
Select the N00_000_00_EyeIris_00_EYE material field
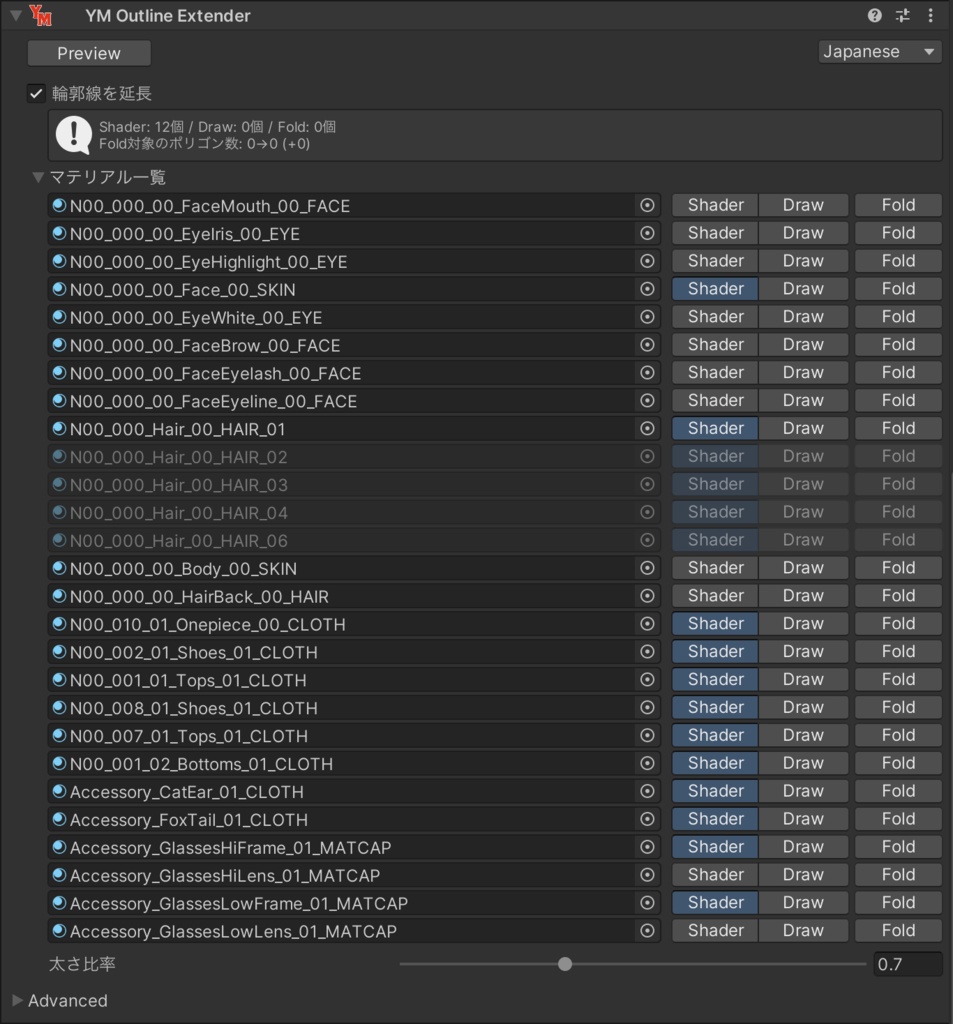pos(354,233)
